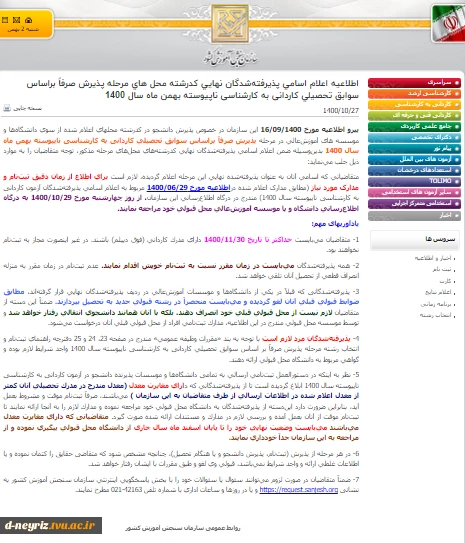Select استعدادهای درخشان blue menu item
465x543 pixels.
(414, 171)
